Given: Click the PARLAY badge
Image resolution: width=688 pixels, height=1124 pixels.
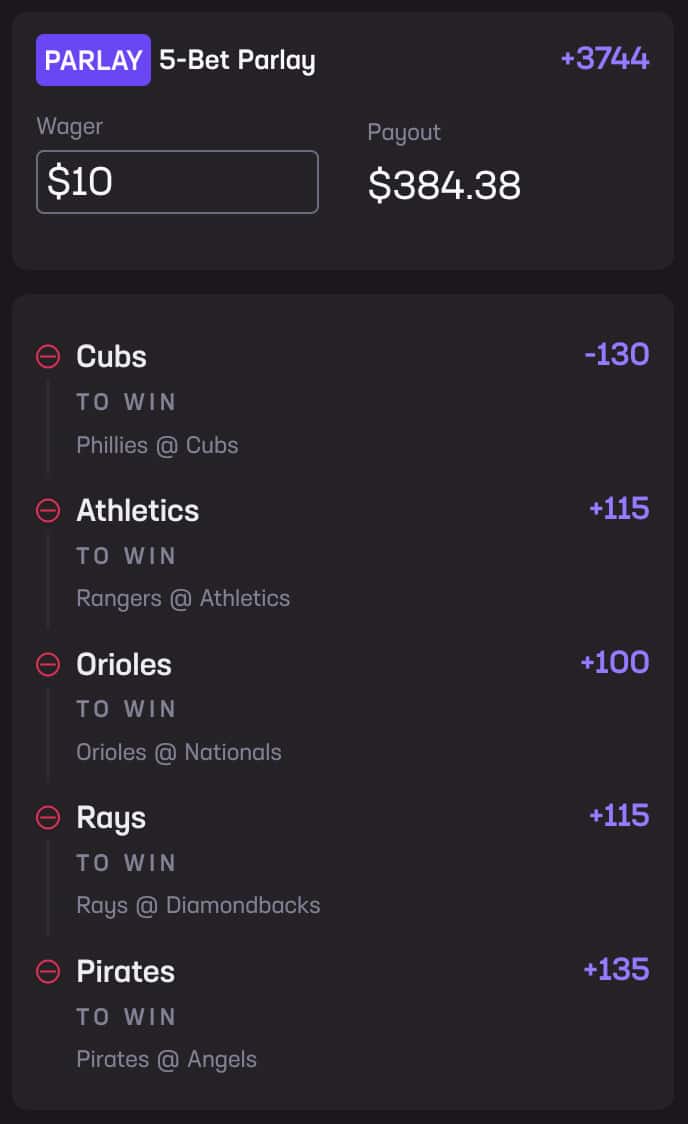Looking at the screenshot, I should click(93, 59).
